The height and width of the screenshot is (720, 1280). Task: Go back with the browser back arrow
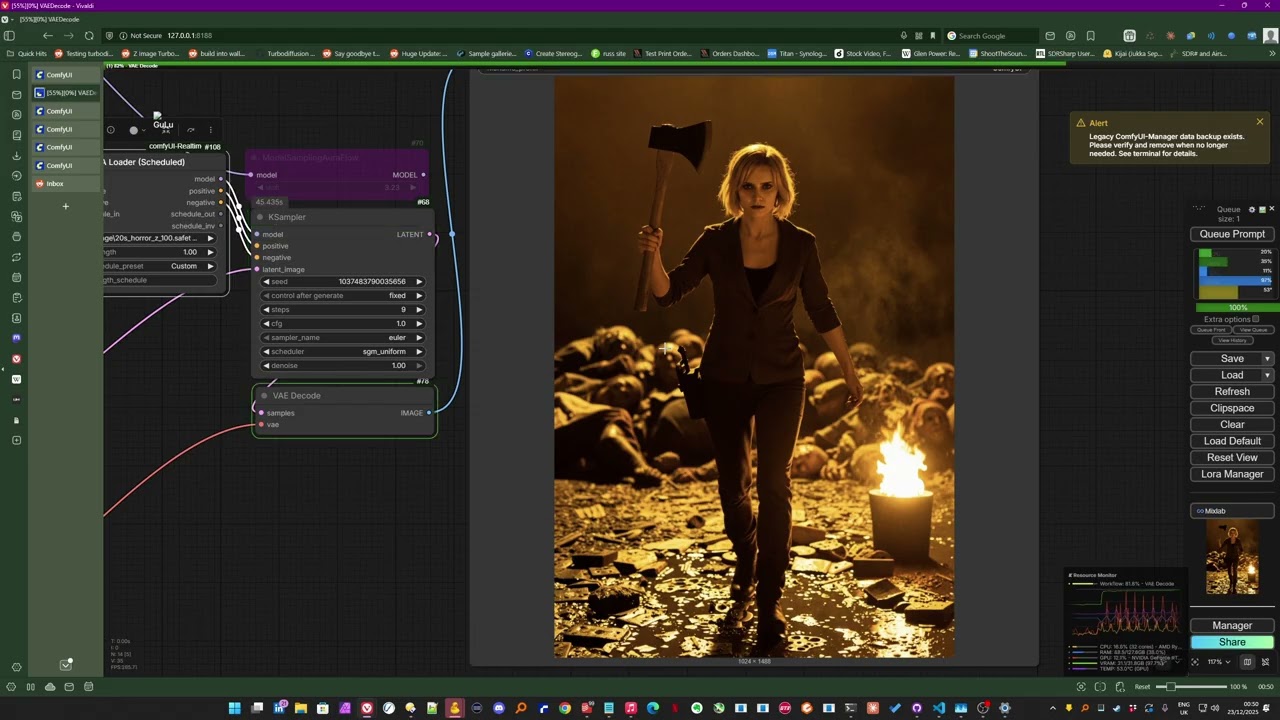click(47, 36)
